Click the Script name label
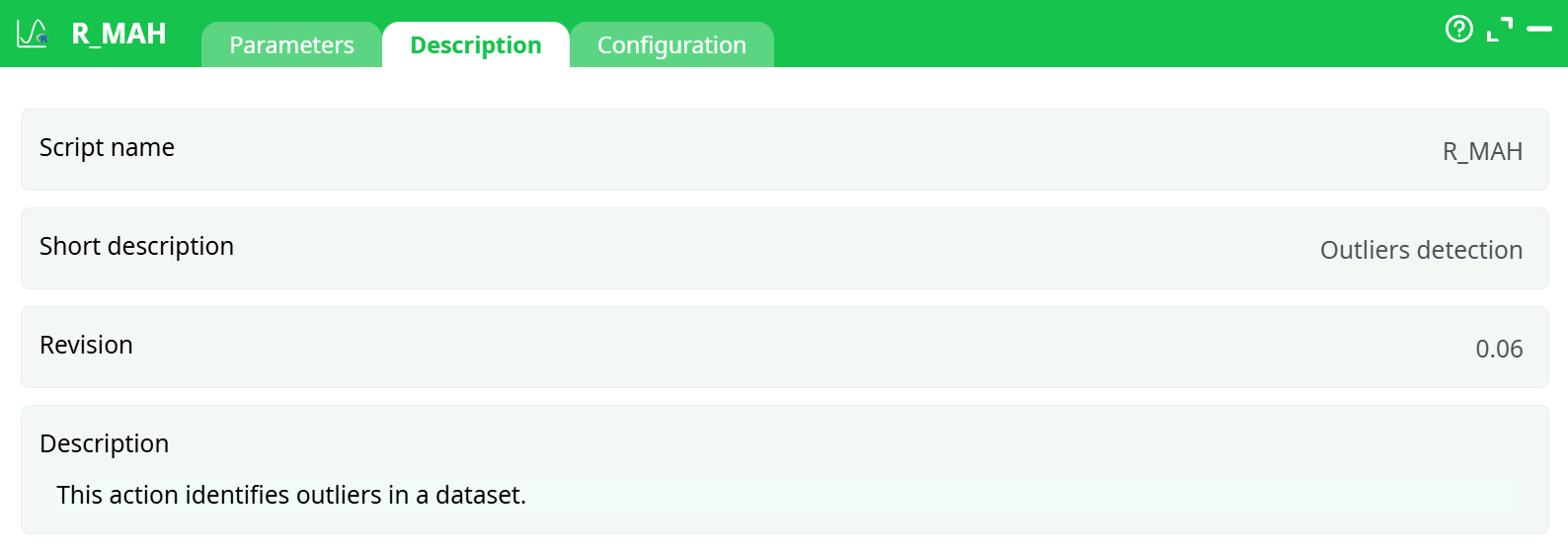The width and height of the screenshot is (1568, 555). click(107, 148)
